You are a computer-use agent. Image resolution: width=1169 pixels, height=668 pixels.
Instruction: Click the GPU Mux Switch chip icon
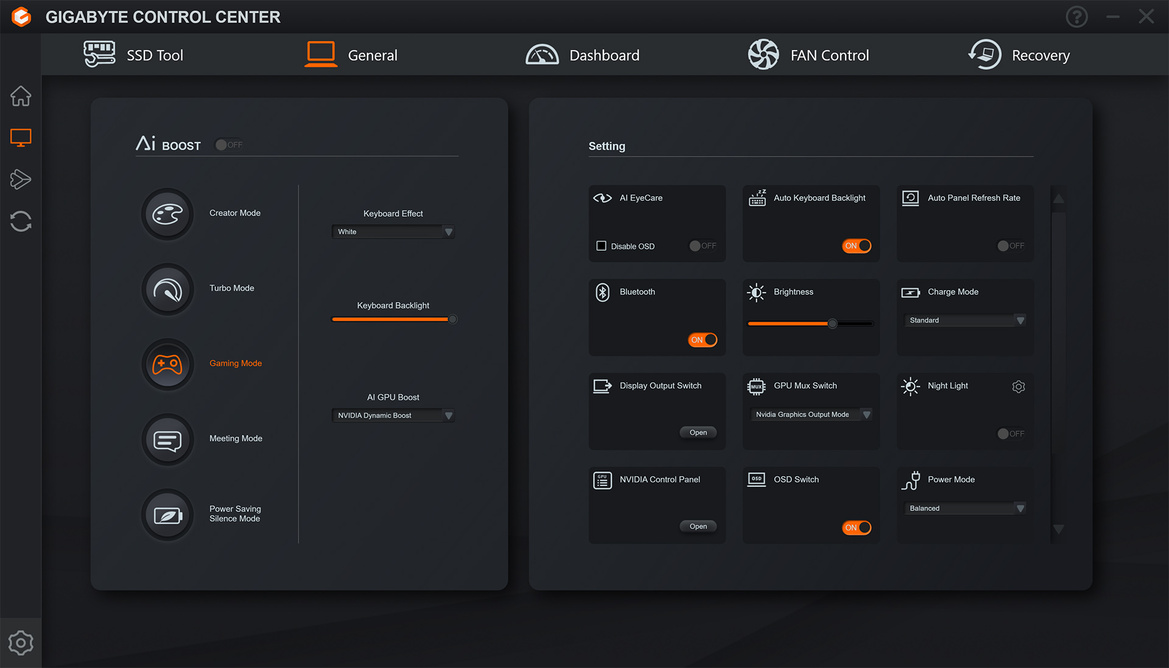[x=756, y=386]
